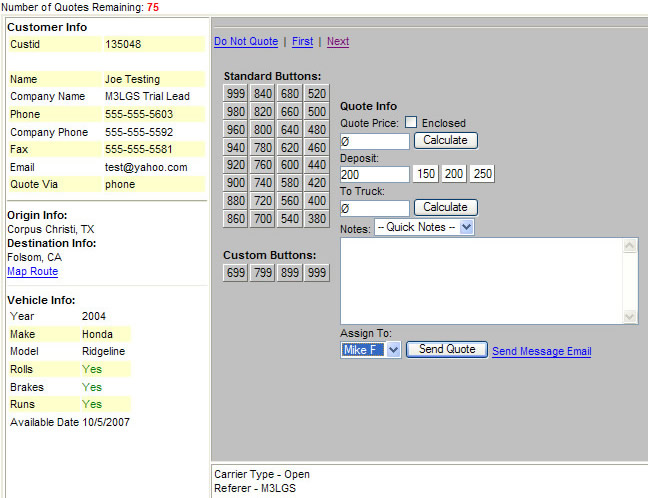Screen dimensions: 648x498
Task: Click Send Message Email link
Action: click(541, 352)
